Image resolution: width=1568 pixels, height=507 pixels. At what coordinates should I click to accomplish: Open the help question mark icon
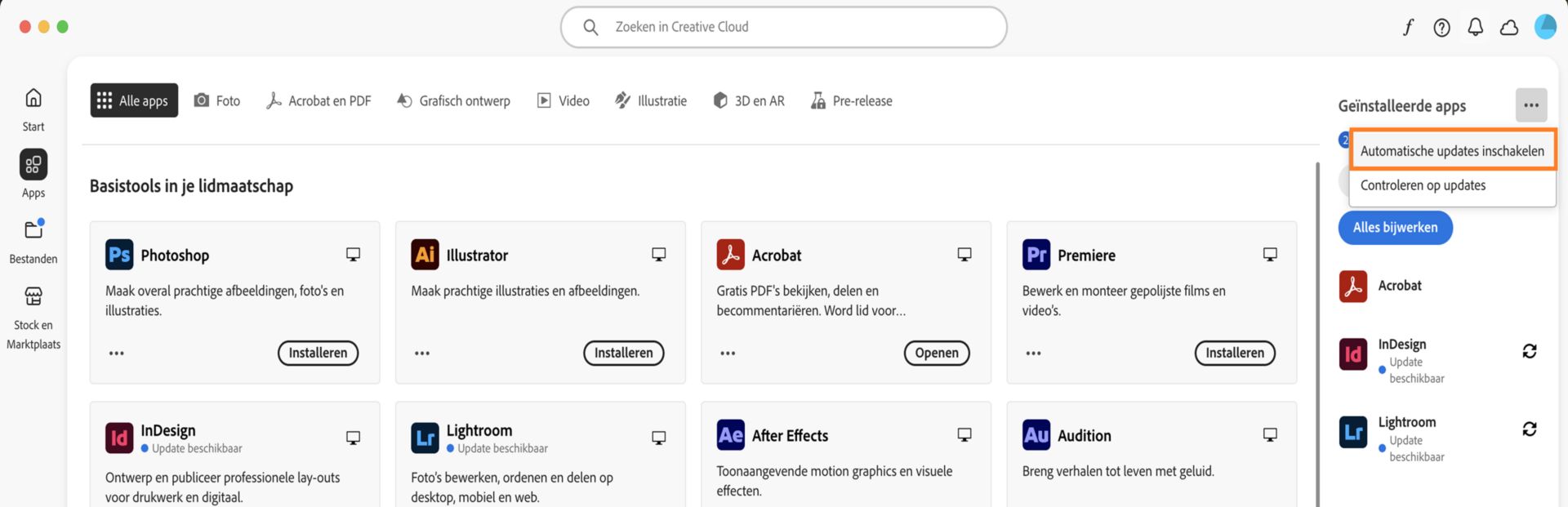click(1442, 27)
